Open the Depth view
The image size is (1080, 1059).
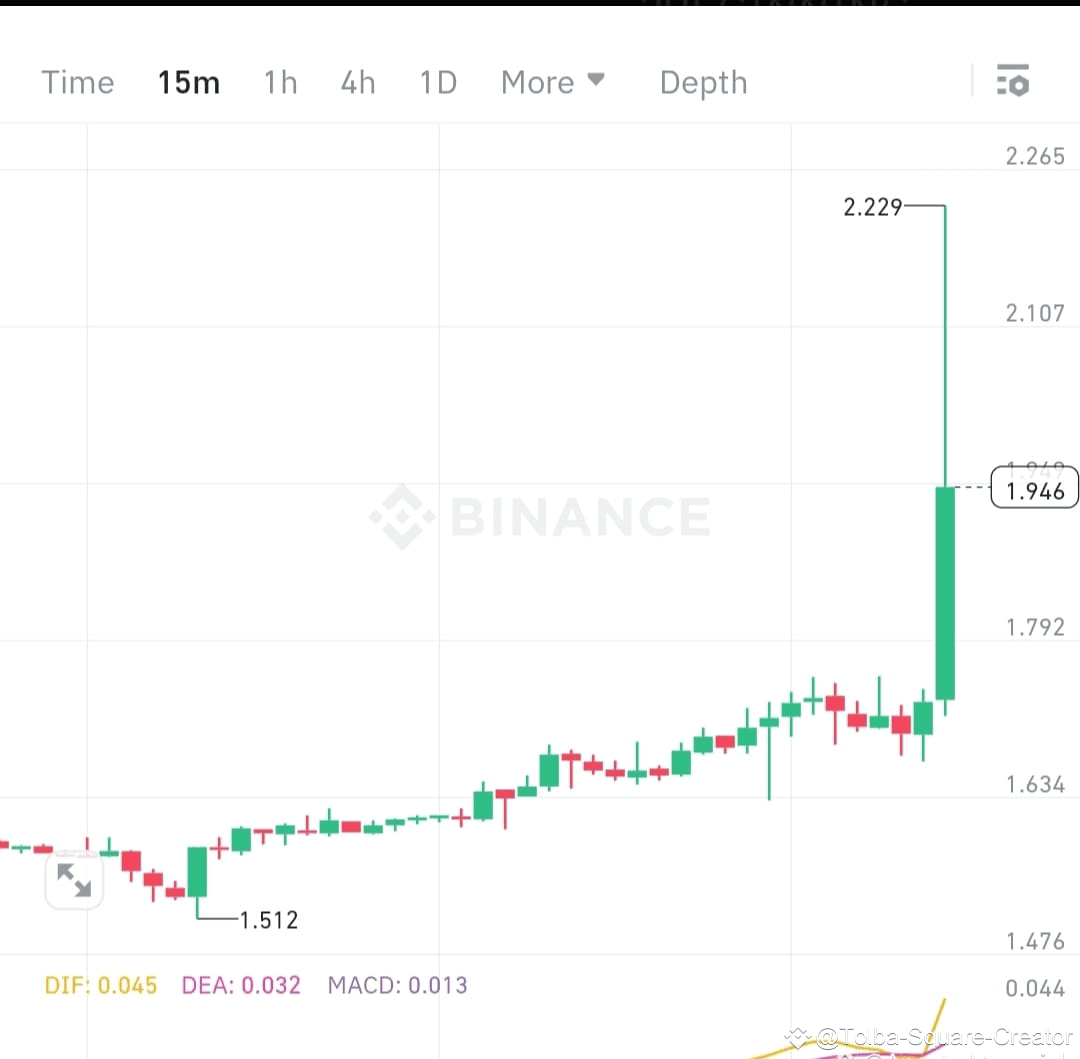pyautogui.click(x=703, y=82)
